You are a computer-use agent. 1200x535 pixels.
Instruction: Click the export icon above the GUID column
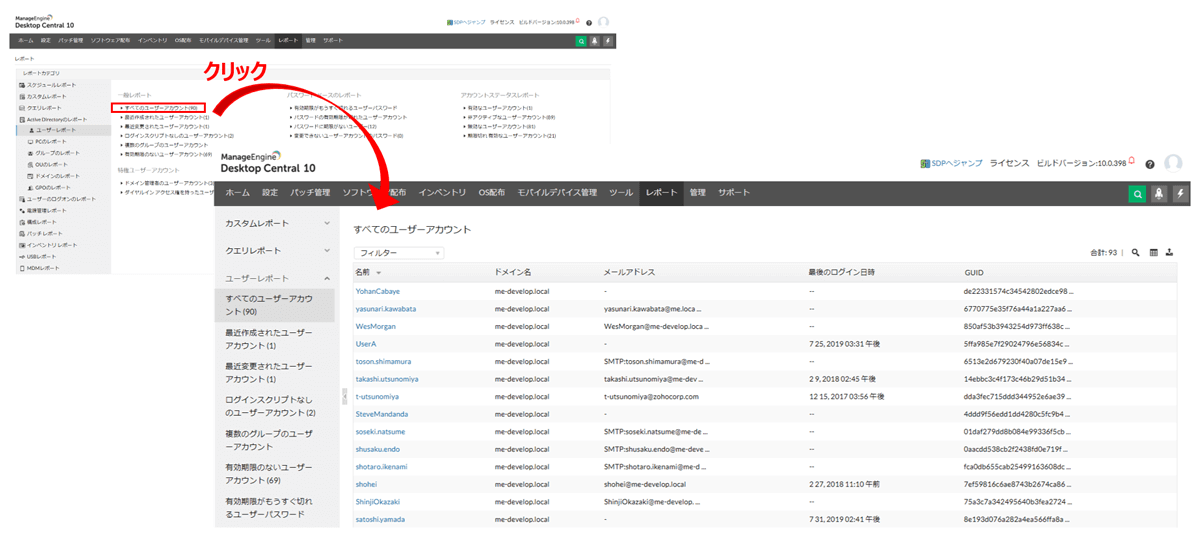[1169, 253]
